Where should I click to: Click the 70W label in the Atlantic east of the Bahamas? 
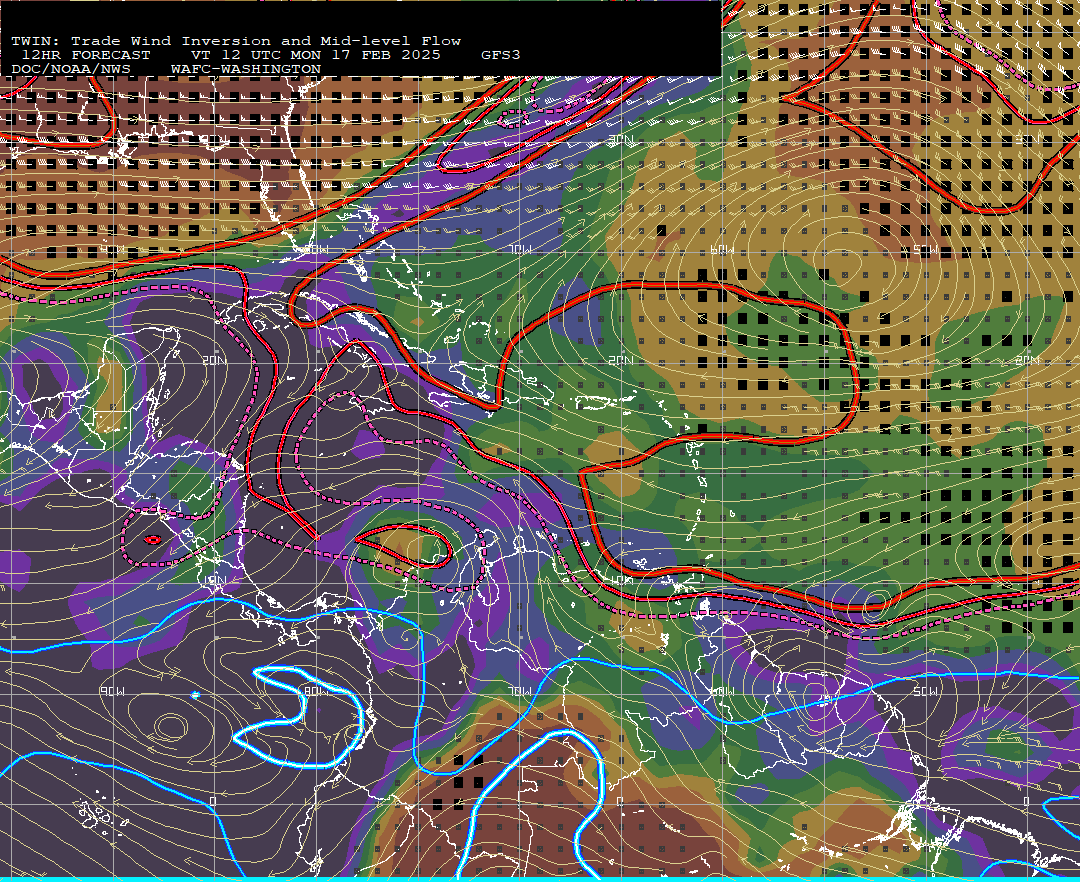(520, 249)
